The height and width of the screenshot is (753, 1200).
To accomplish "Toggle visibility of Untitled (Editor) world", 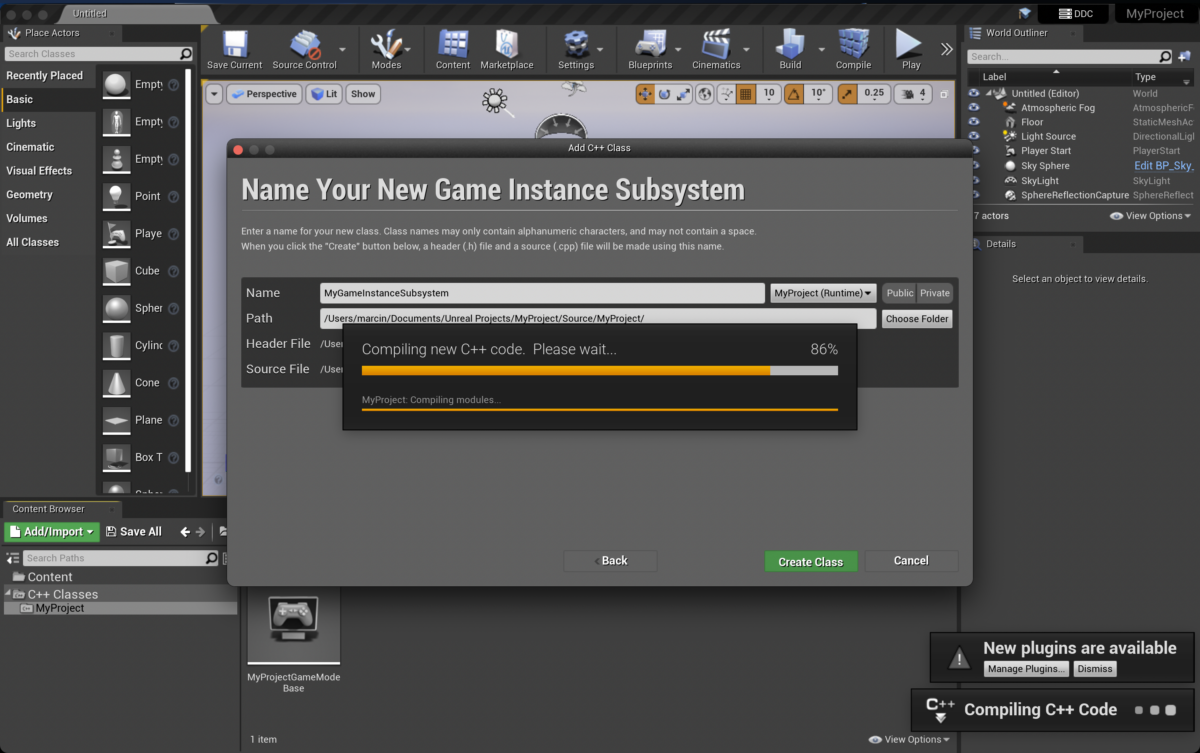I will [974, 93].
